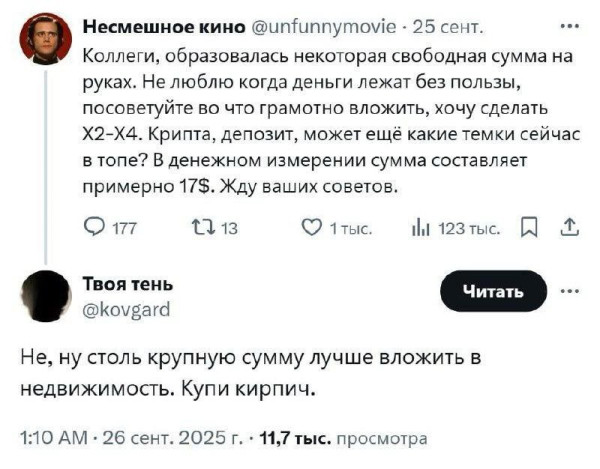Open more options for the Несмешное кино post
The height and width of the screenshot is (469, 600).
point(569,26)
